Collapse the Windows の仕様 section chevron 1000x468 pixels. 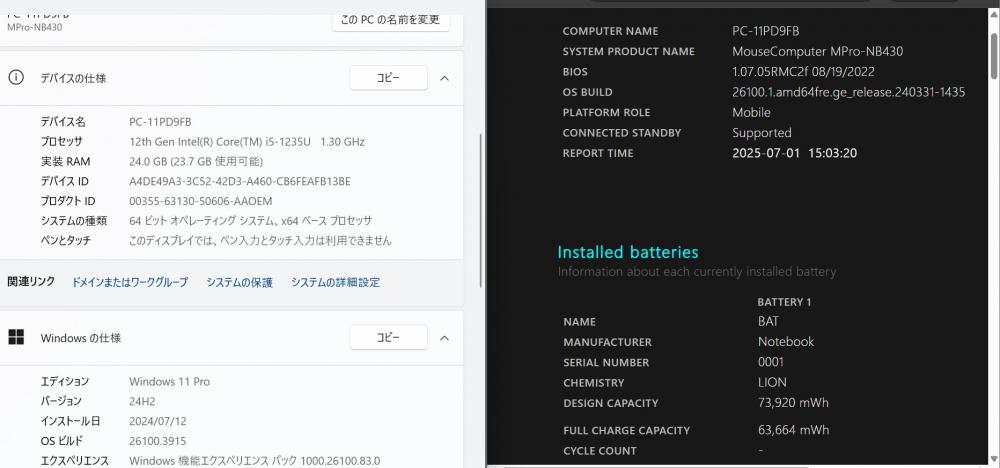tap(445, 337)
